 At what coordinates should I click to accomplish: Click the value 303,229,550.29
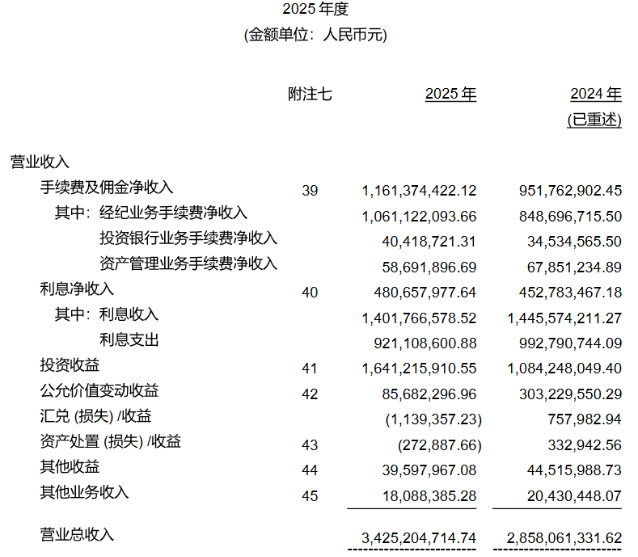[570, 394]
